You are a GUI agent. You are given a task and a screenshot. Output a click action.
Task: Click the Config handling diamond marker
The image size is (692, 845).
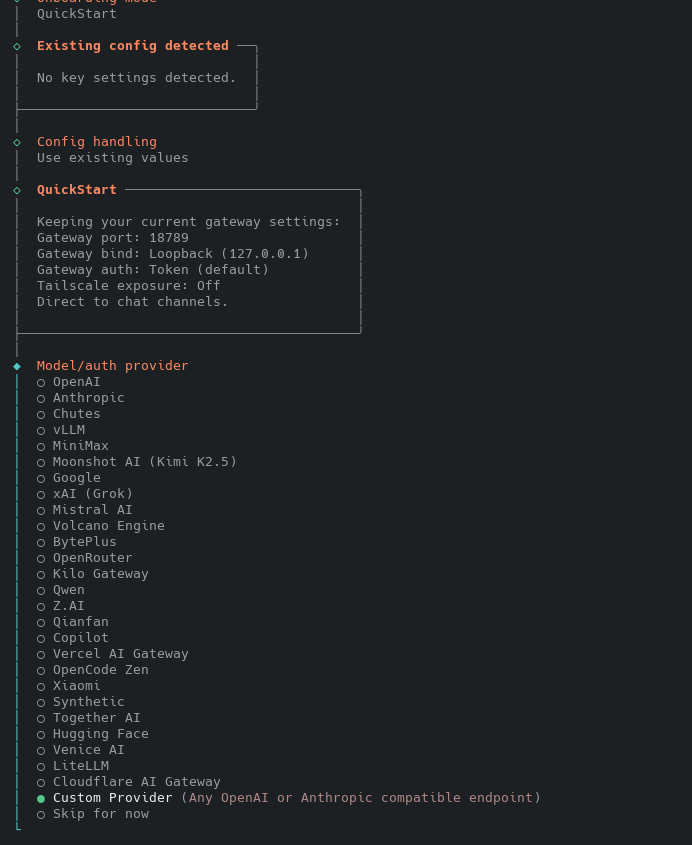tap(17, 142)
